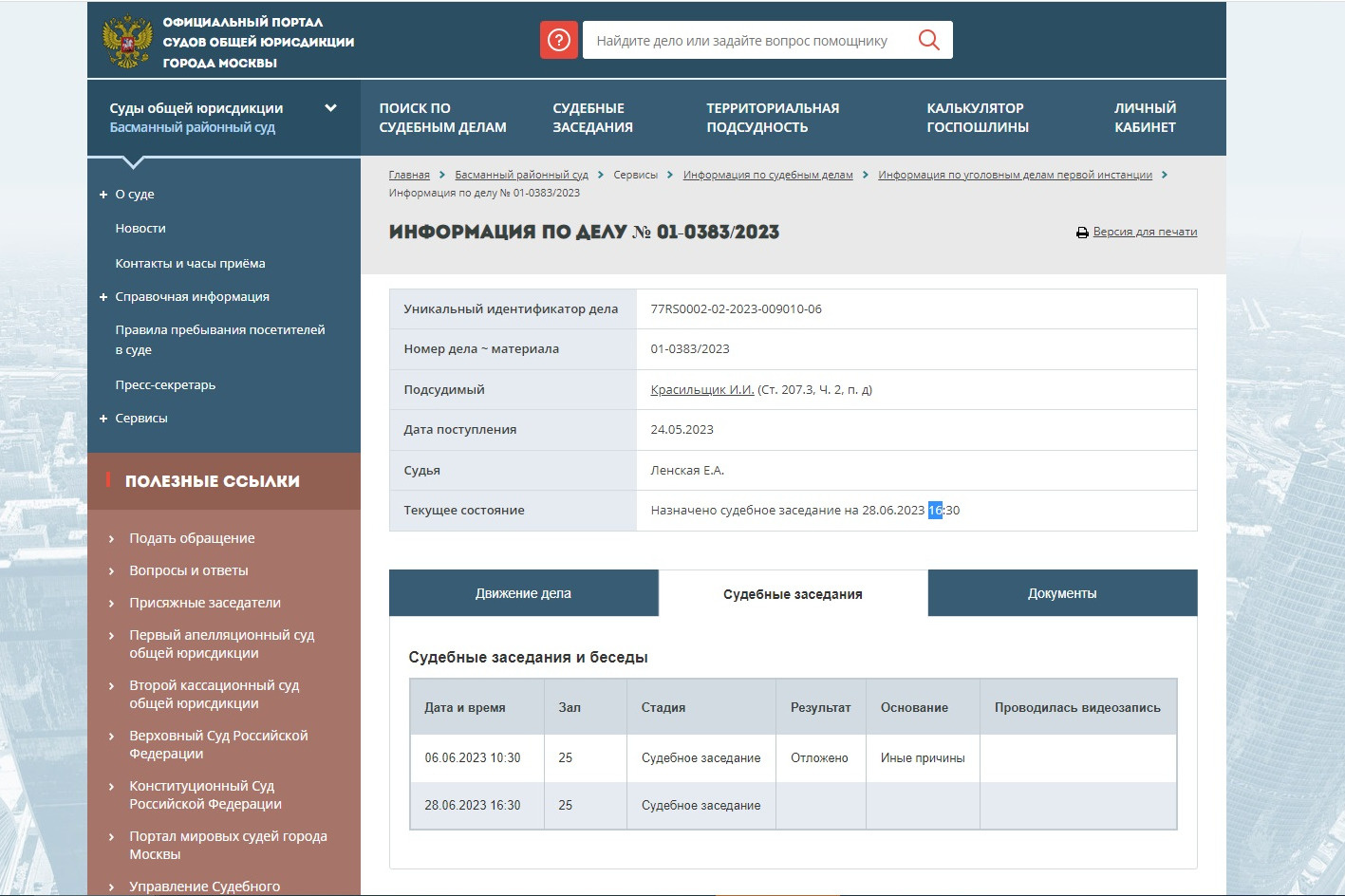1345x896 pixels.
Task: Switch to the Движение дела tab
Action: pyautogui.click(x=524, y=593)
